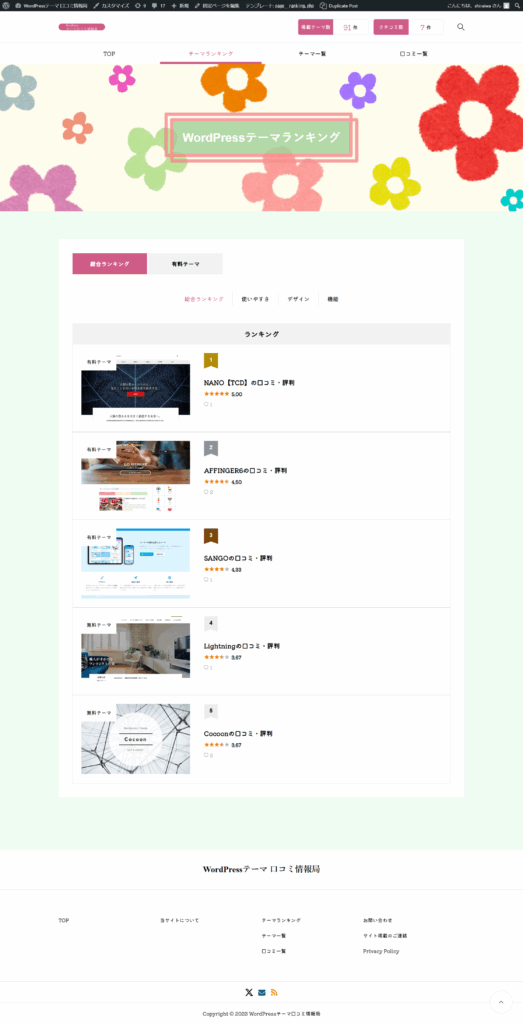Click Duplicate Post in the admin bar

tap(339, 5)
